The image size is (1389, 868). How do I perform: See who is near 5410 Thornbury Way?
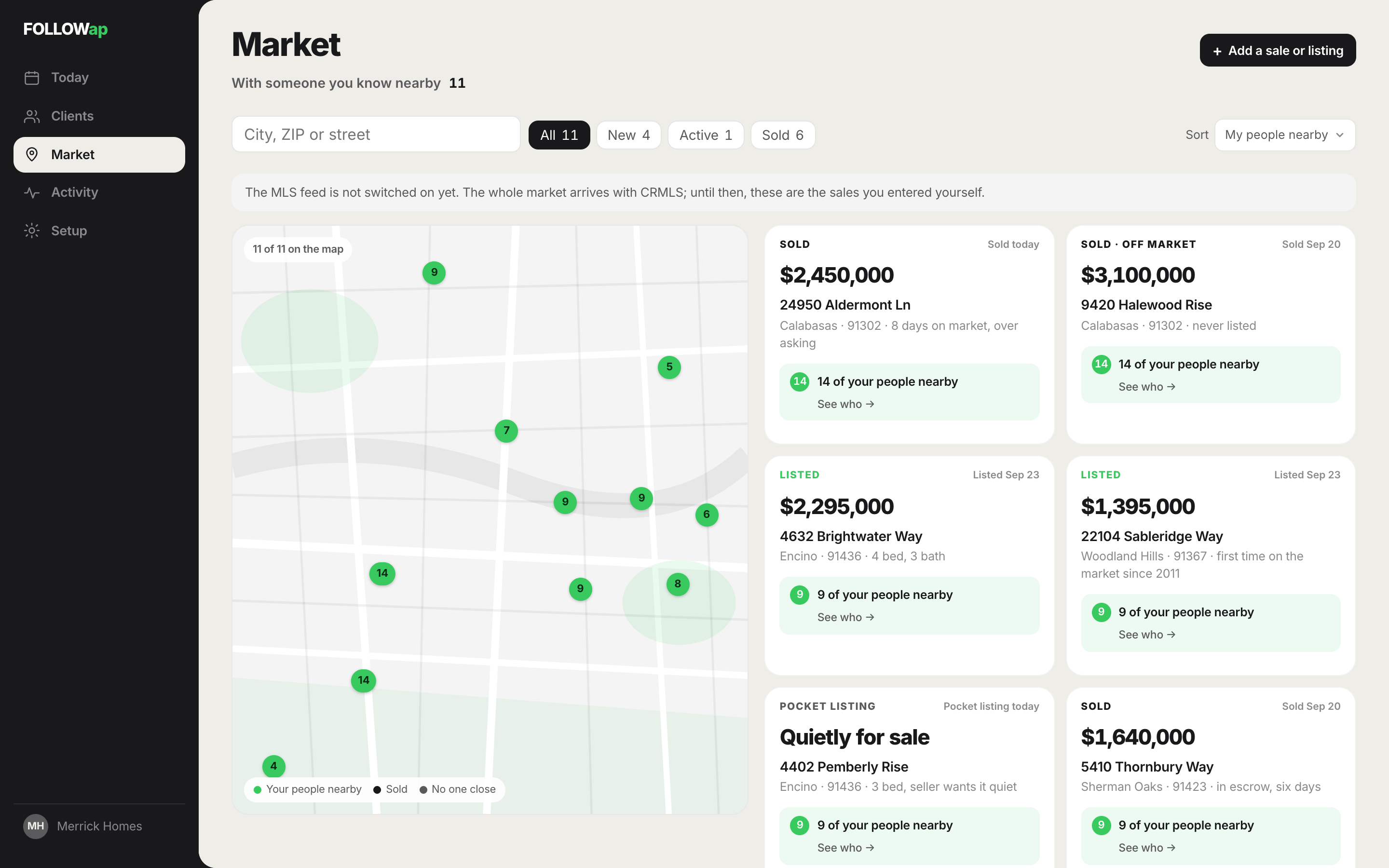coord(1147,848)
